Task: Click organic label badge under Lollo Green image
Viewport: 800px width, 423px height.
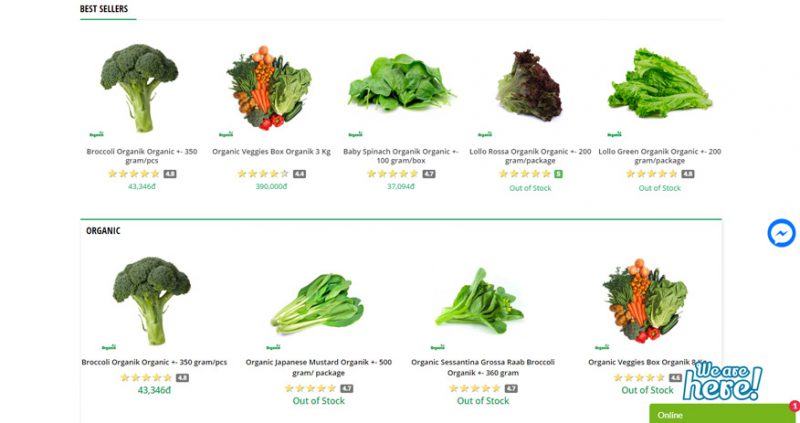Action: point(614,134)
